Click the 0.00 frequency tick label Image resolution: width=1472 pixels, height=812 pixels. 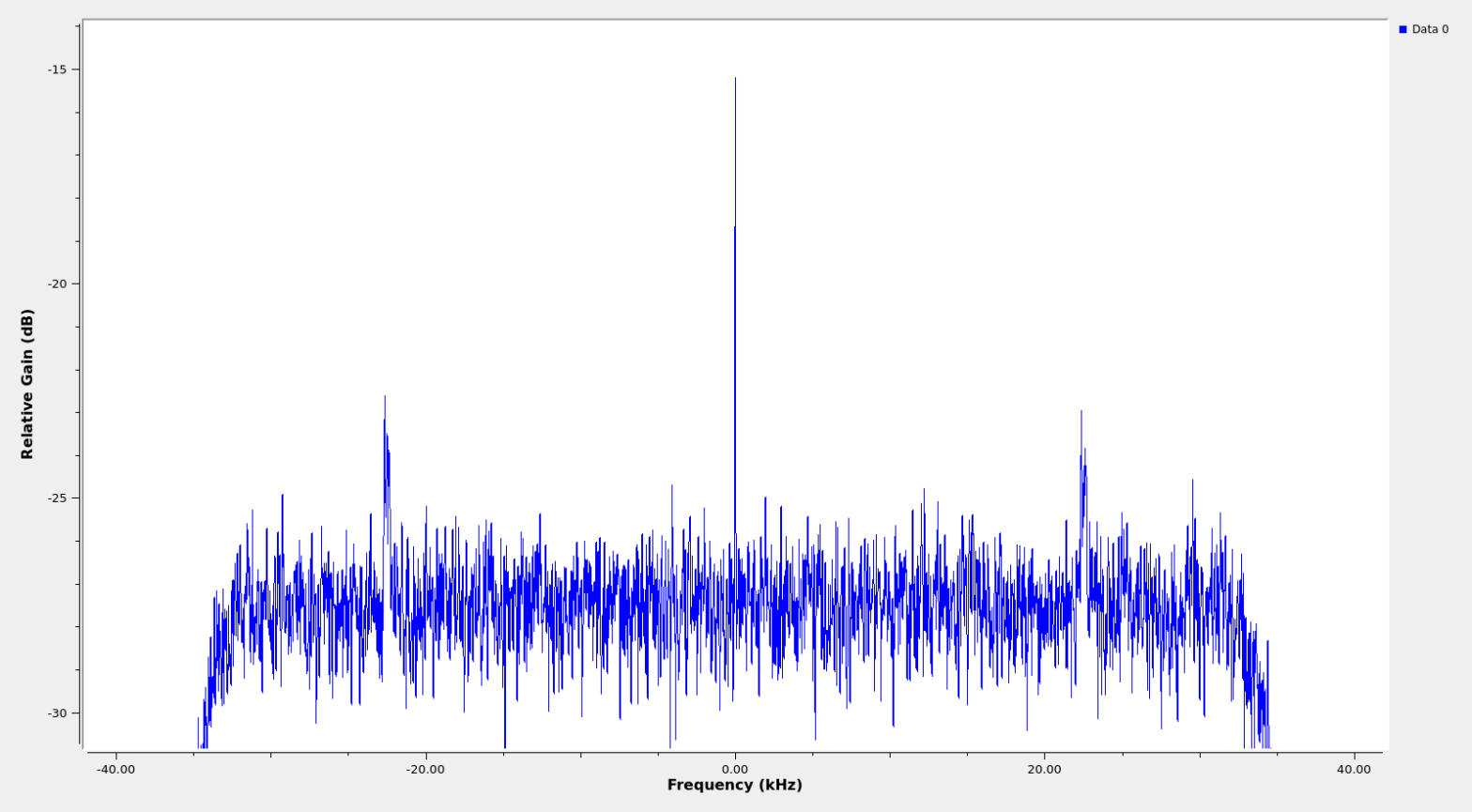click(x=734, y=770)
